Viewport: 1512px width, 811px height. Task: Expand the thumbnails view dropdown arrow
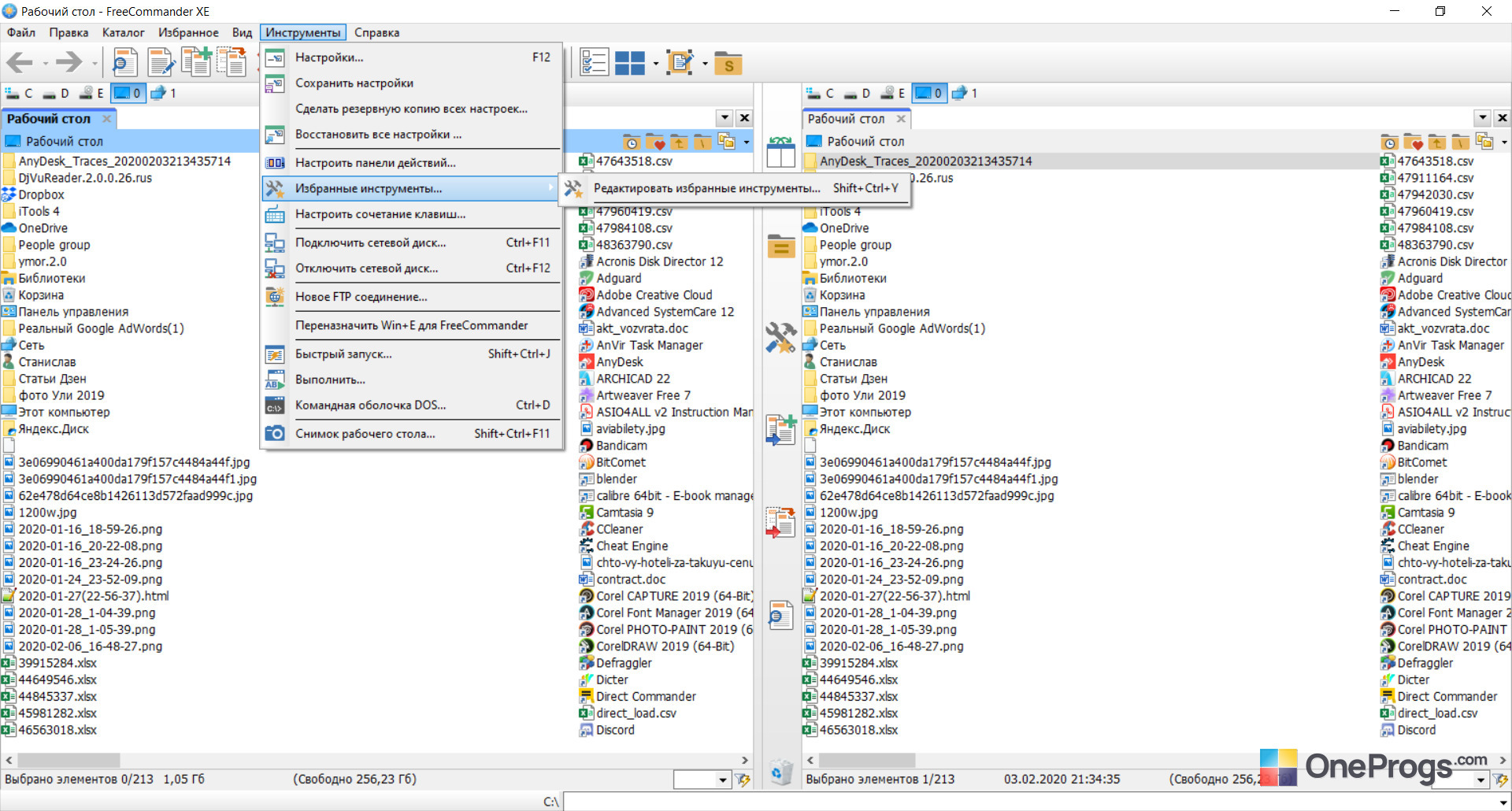(x=655, y=63)
